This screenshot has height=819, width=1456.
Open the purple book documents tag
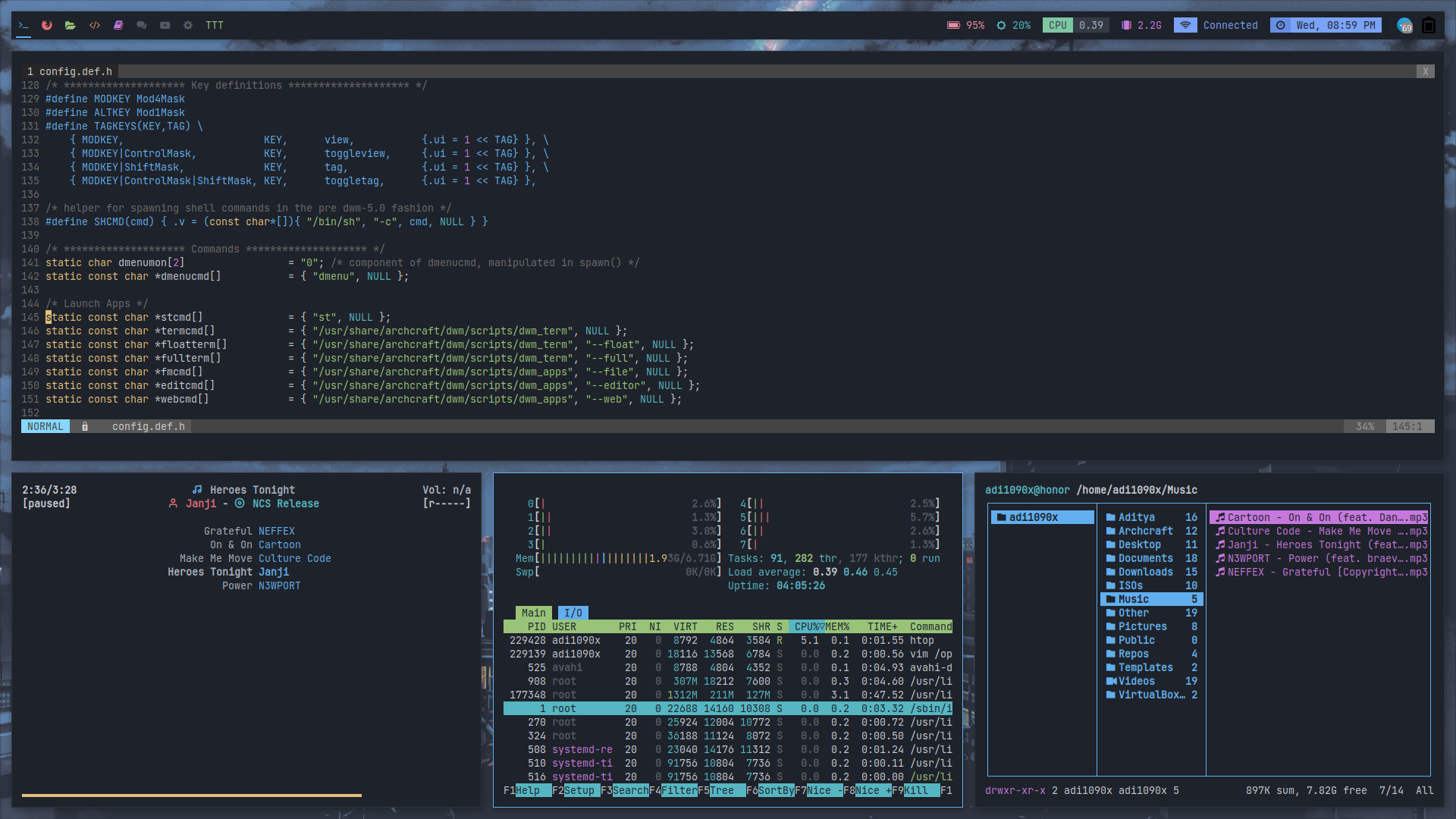(x=118, y=25)
